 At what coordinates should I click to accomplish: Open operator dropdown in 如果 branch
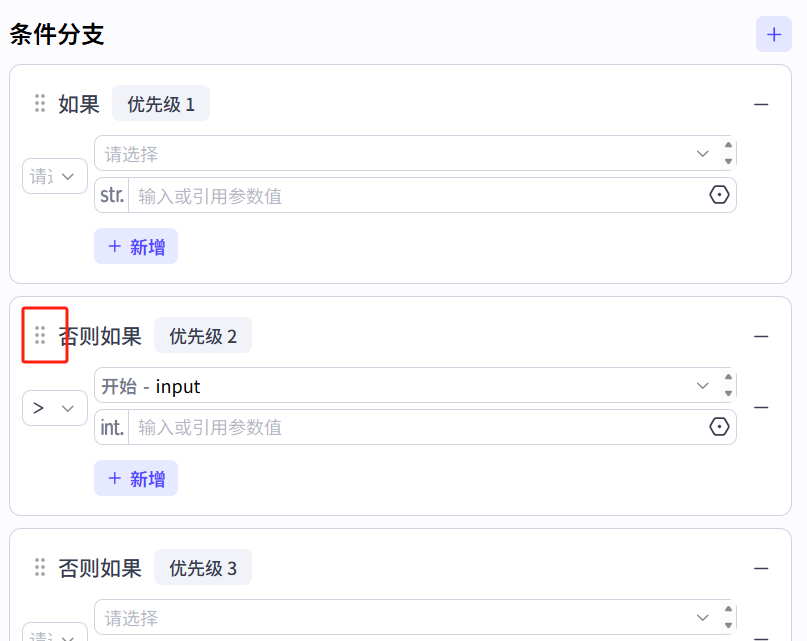click(x=55, y=176)
